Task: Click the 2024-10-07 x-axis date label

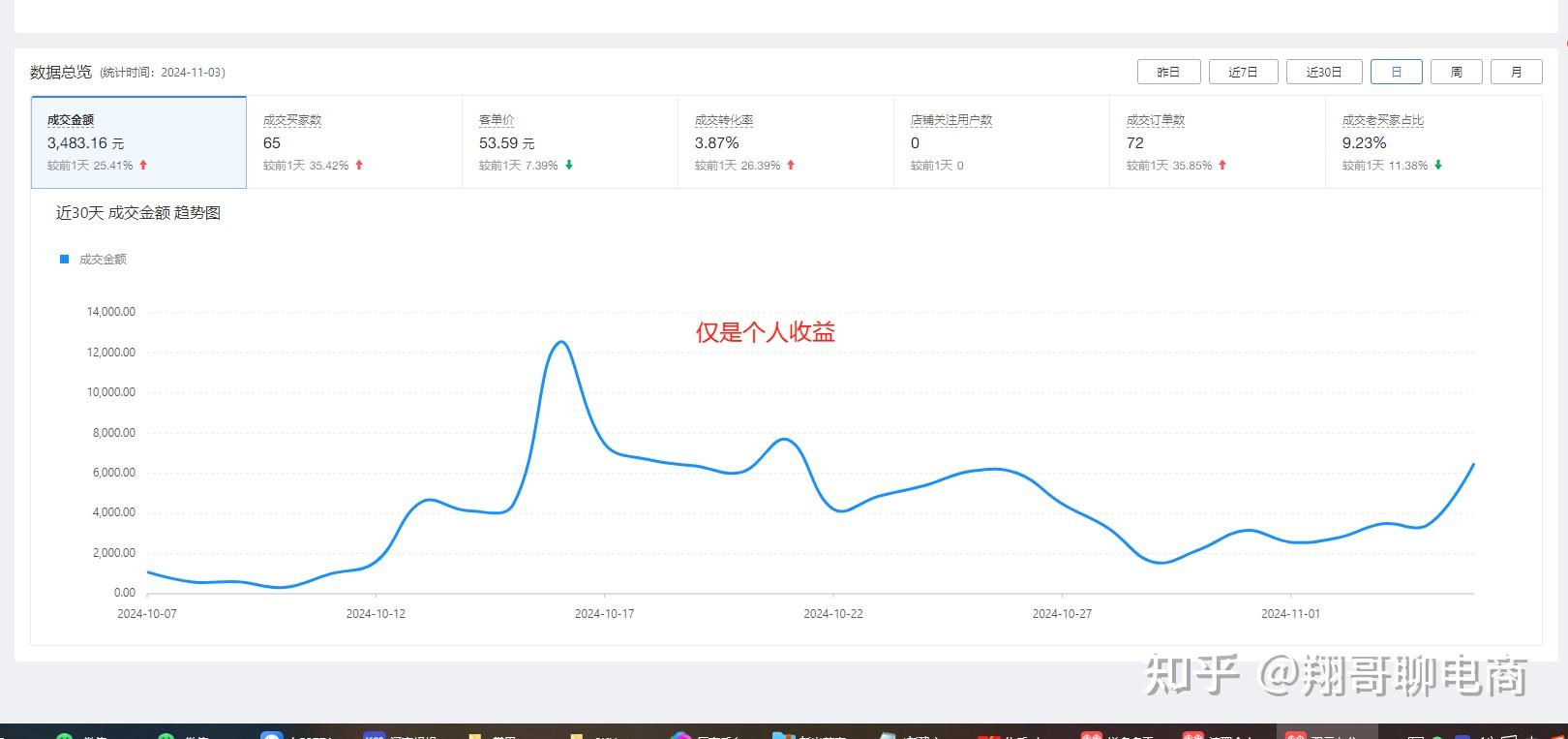Action: click(147, 613)
